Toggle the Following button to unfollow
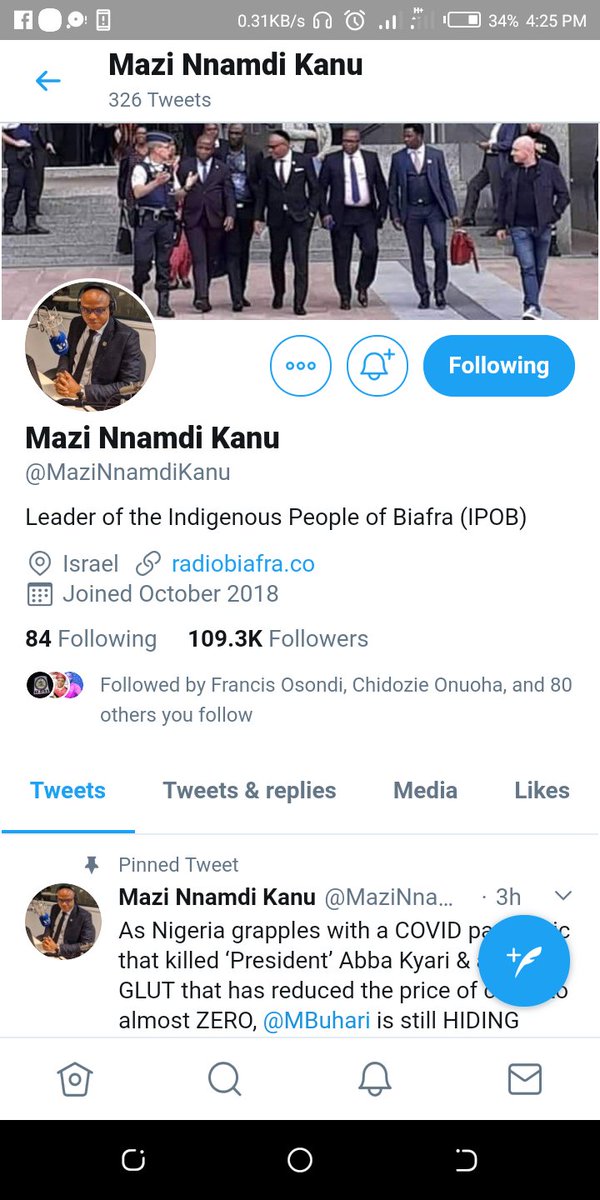 point(499,366)
